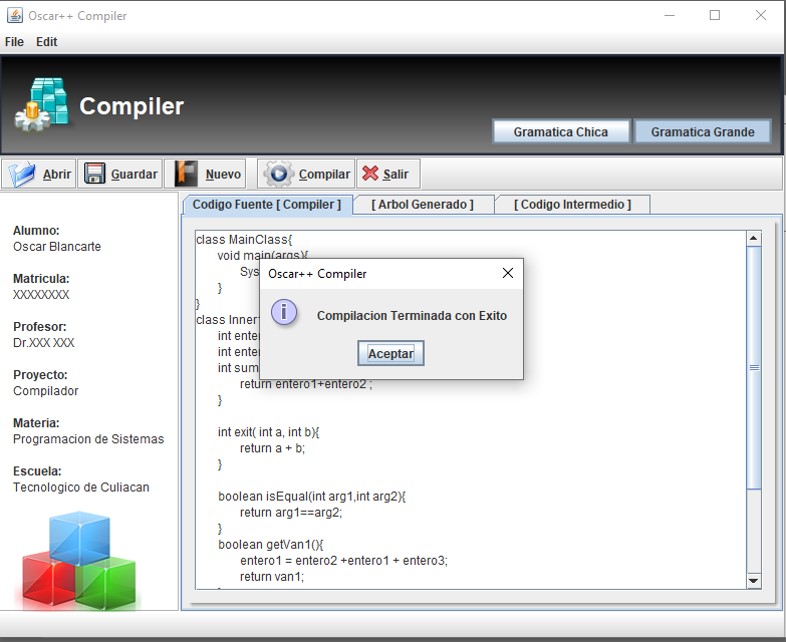This screenshot has height=642, width=786.
Task: Click the Compilar gear play icon
Action: click(x=278, y=174)
